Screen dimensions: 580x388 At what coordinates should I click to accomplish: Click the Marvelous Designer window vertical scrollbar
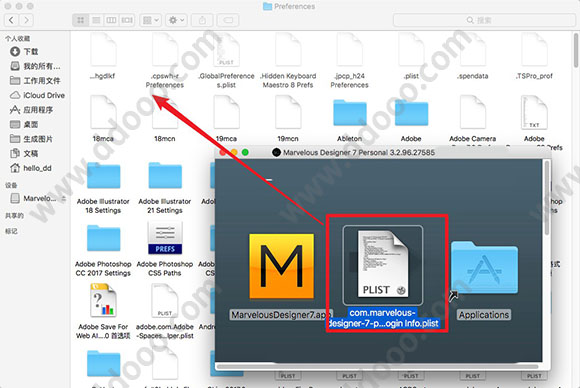[x=546, y=197]
